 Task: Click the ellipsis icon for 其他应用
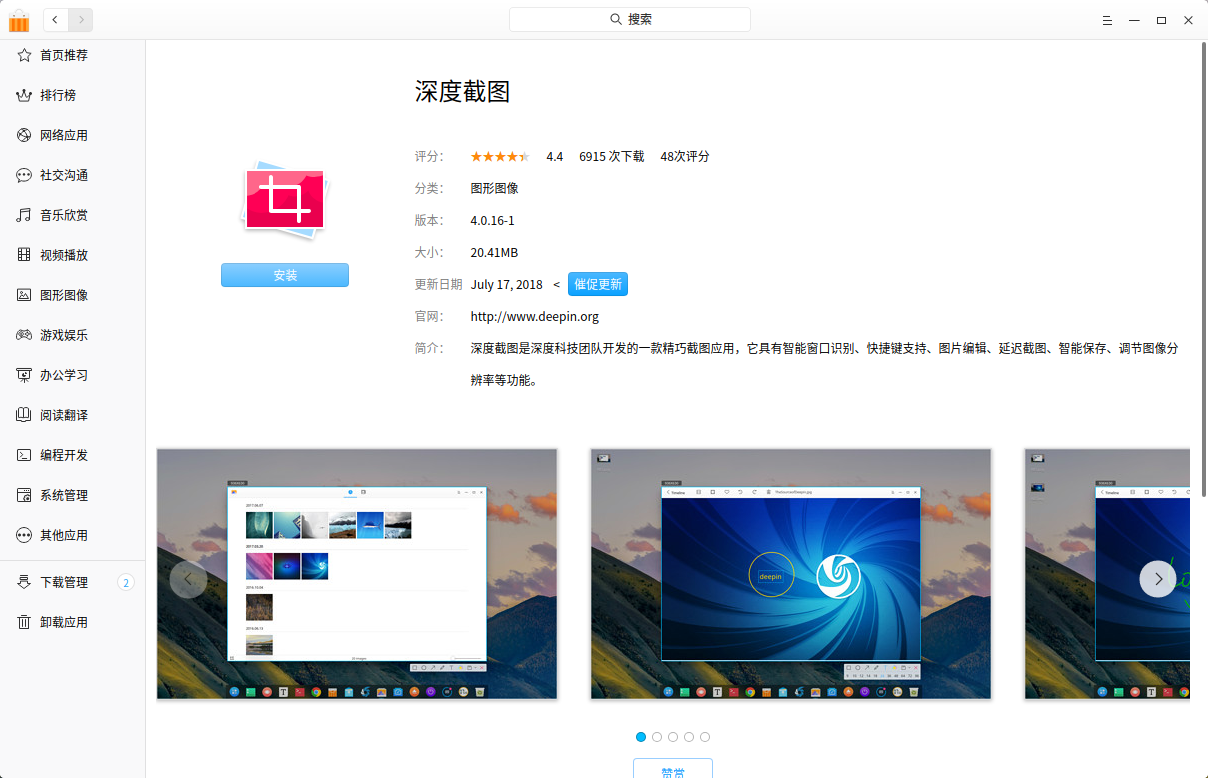(x=24, y=535)
